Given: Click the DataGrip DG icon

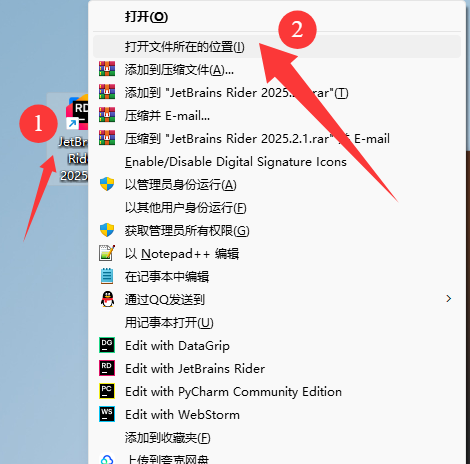Looking at the screenshot, I should coord(107,345).
